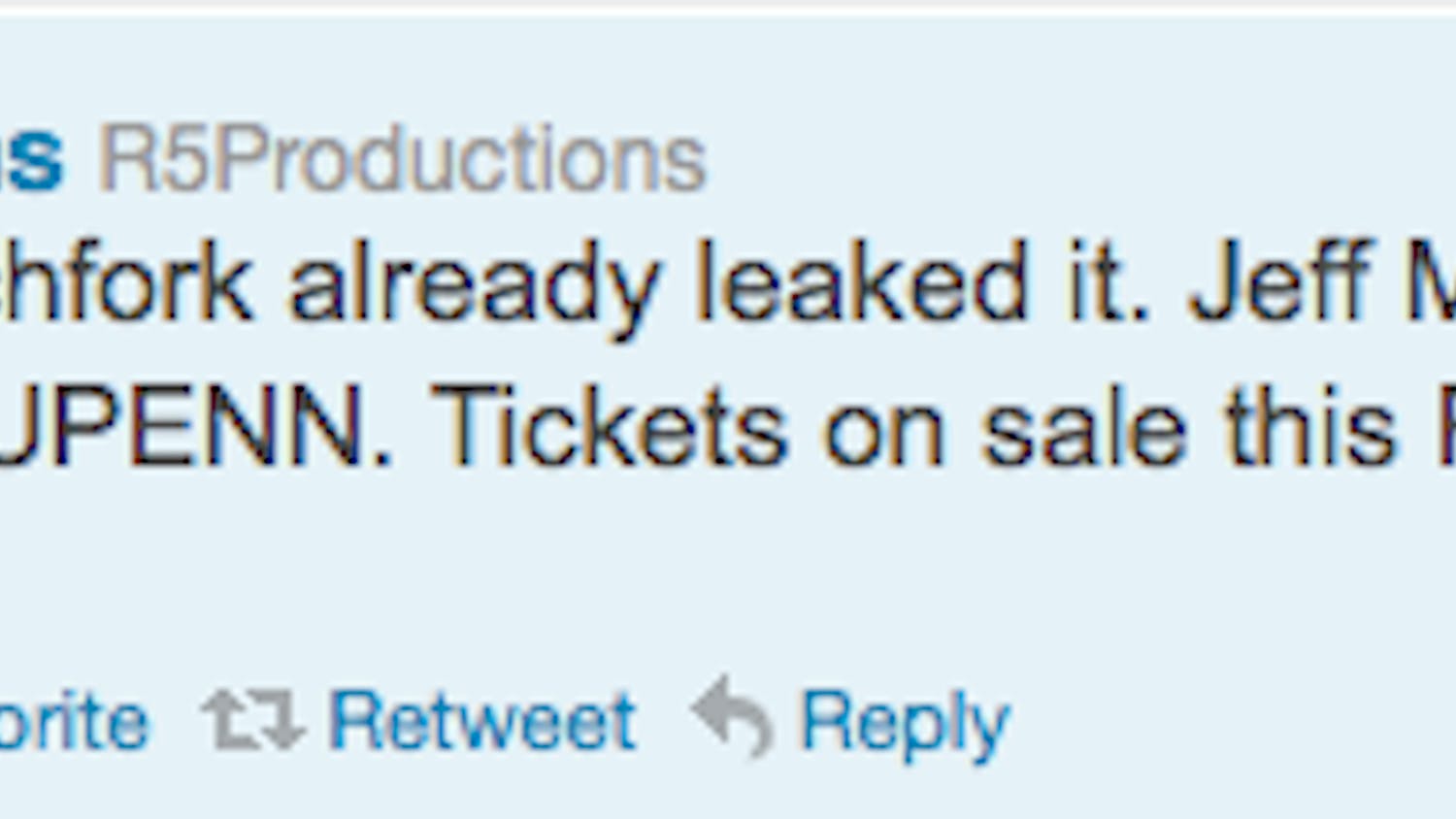This screenshot has height=819, width=1456.
Task: Click the word "leaked" in the tweet
Action: (x=861, y=285)
